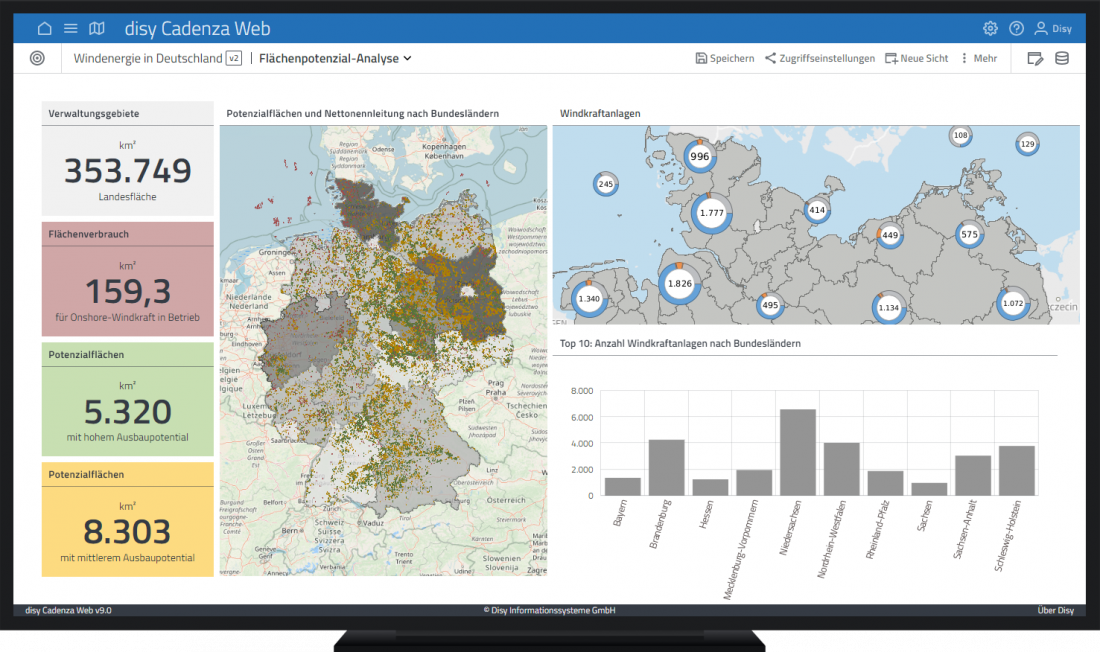Open the help menu question mark icon
Screen dimensions: 1100x652
(1017, 28)
